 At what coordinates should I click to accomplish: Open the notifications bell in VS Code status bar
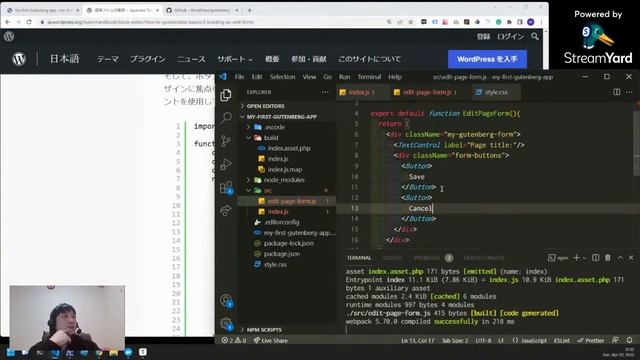(629, 340)
